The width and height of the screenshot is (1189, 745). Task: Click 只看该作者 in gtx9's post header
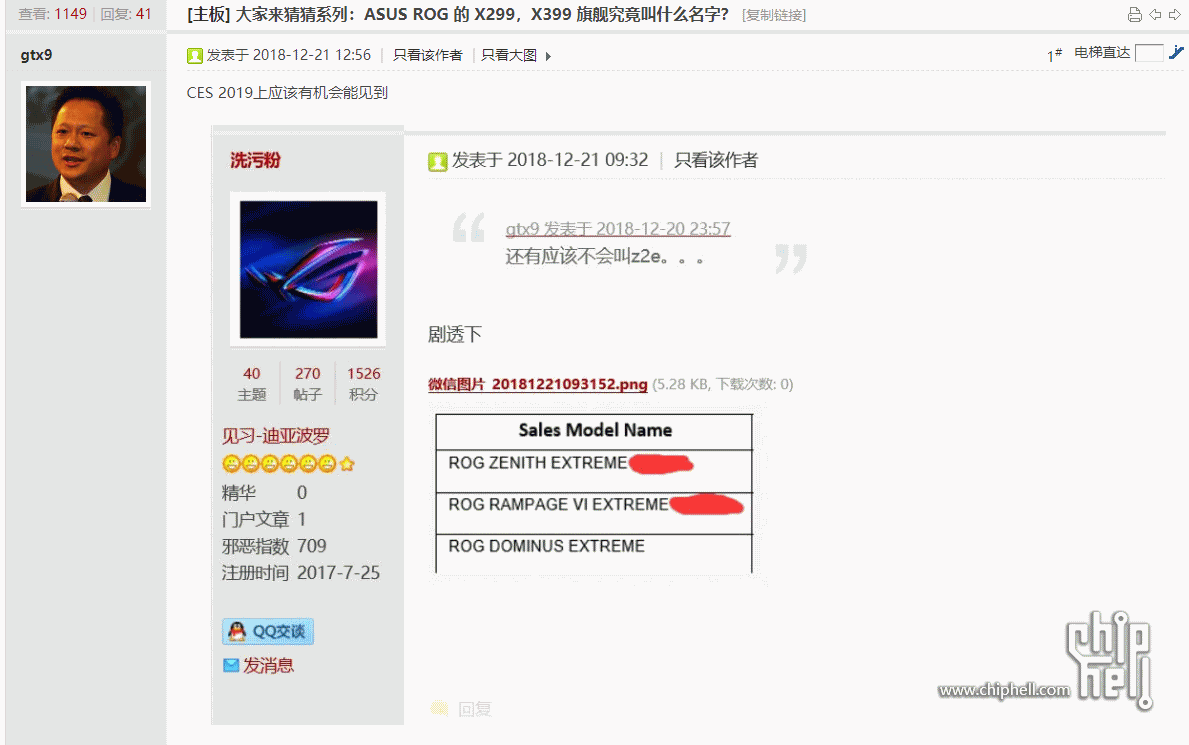coord(428,55)
